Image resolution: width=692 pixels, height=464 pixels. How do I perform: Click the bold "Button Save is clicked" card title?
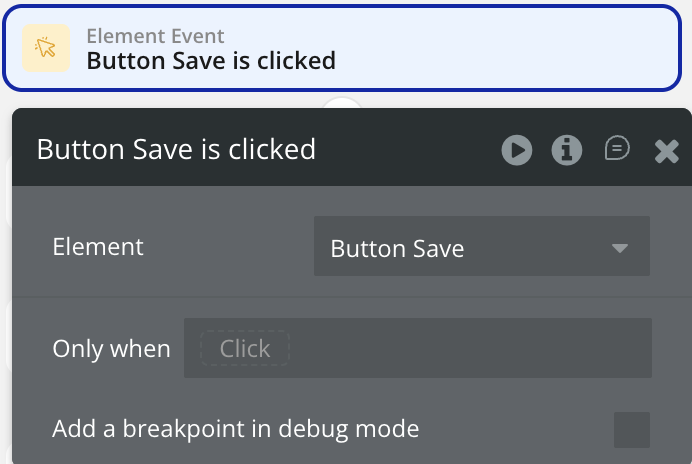(211, 61)
